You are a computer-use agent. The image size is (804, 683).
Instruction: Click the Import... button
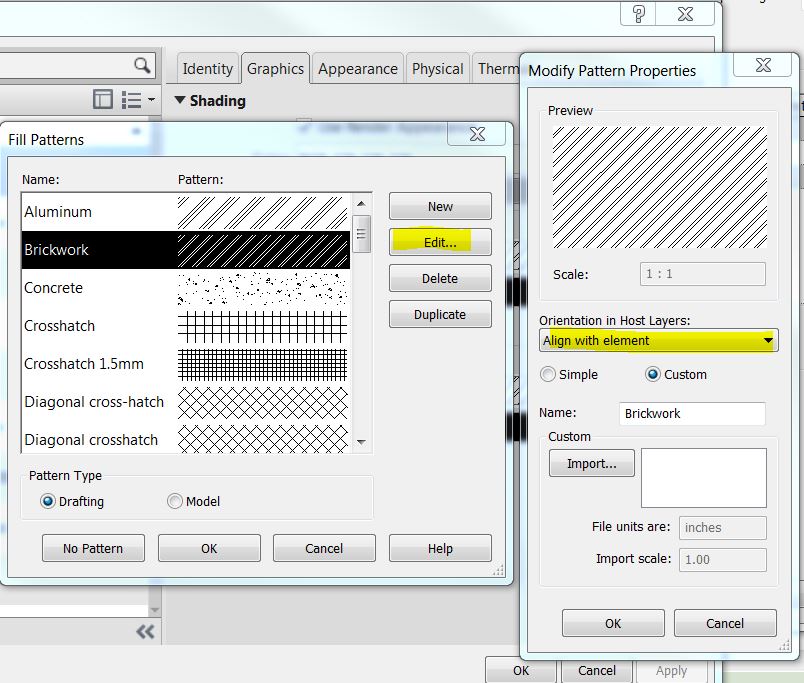[591, 463]
